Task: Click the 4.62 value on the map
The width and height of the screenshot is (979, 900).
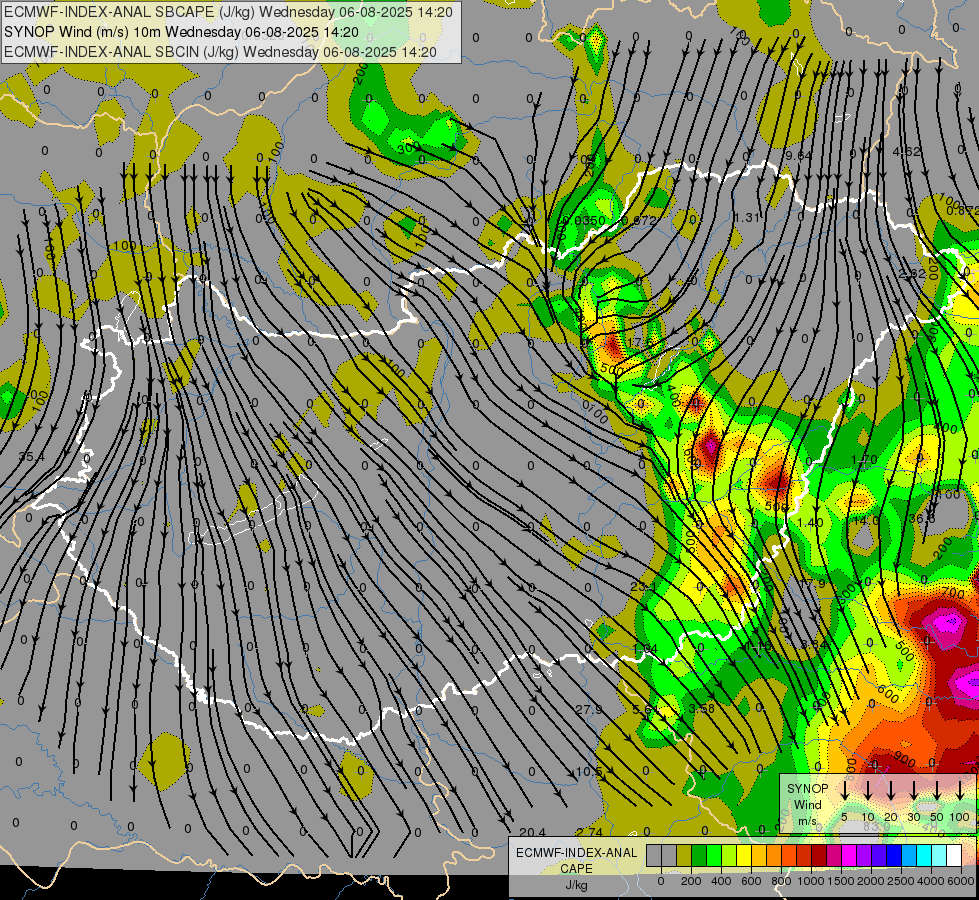Action: click(x=907, y=151)
